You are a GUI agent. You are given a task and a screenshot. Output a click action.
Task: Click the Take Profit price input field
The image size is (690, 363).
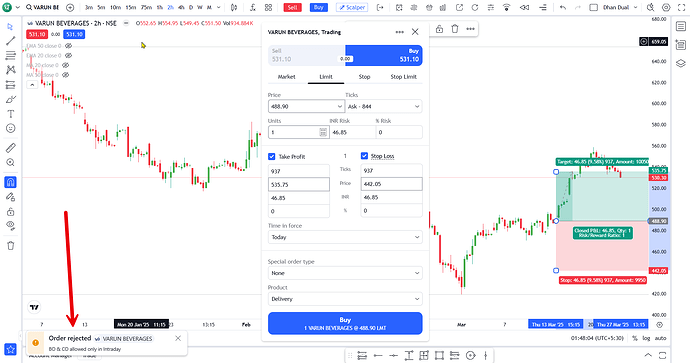coord(299,184)
